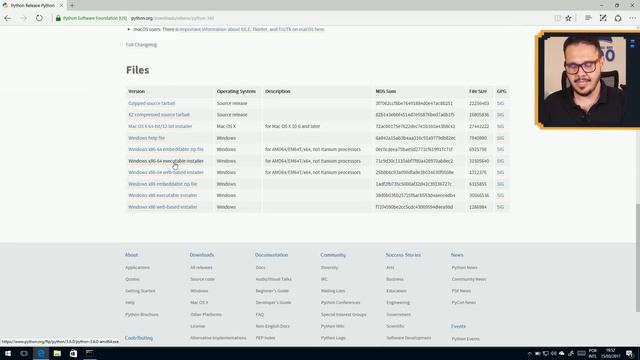
Task: Click the address bar showing python.org
Action: click(x=302, y=18)
